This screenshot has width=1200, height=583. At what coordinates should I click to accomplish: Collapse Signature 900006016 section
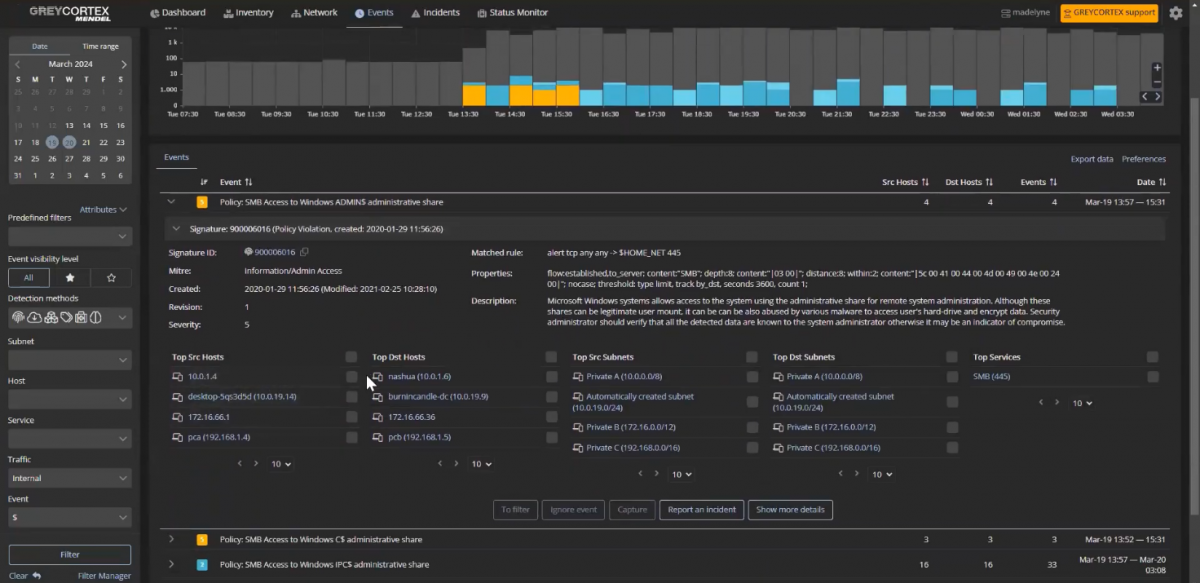(x=178, y=229)
